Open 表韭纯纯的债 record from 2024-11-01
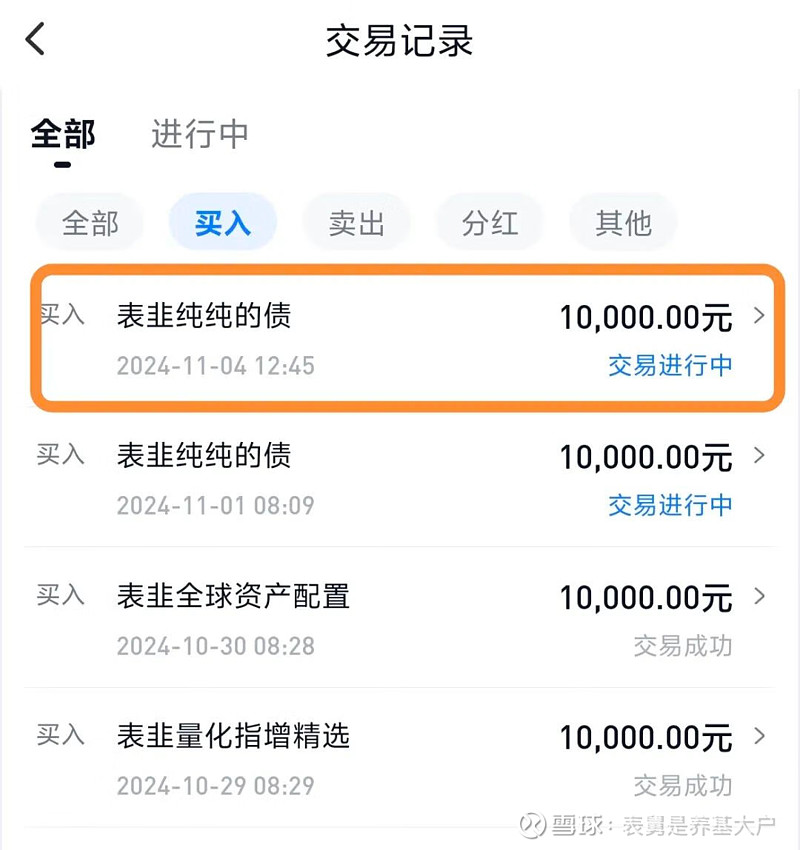The height and width of the screenshot is (850, 800). tap(400, 479)
